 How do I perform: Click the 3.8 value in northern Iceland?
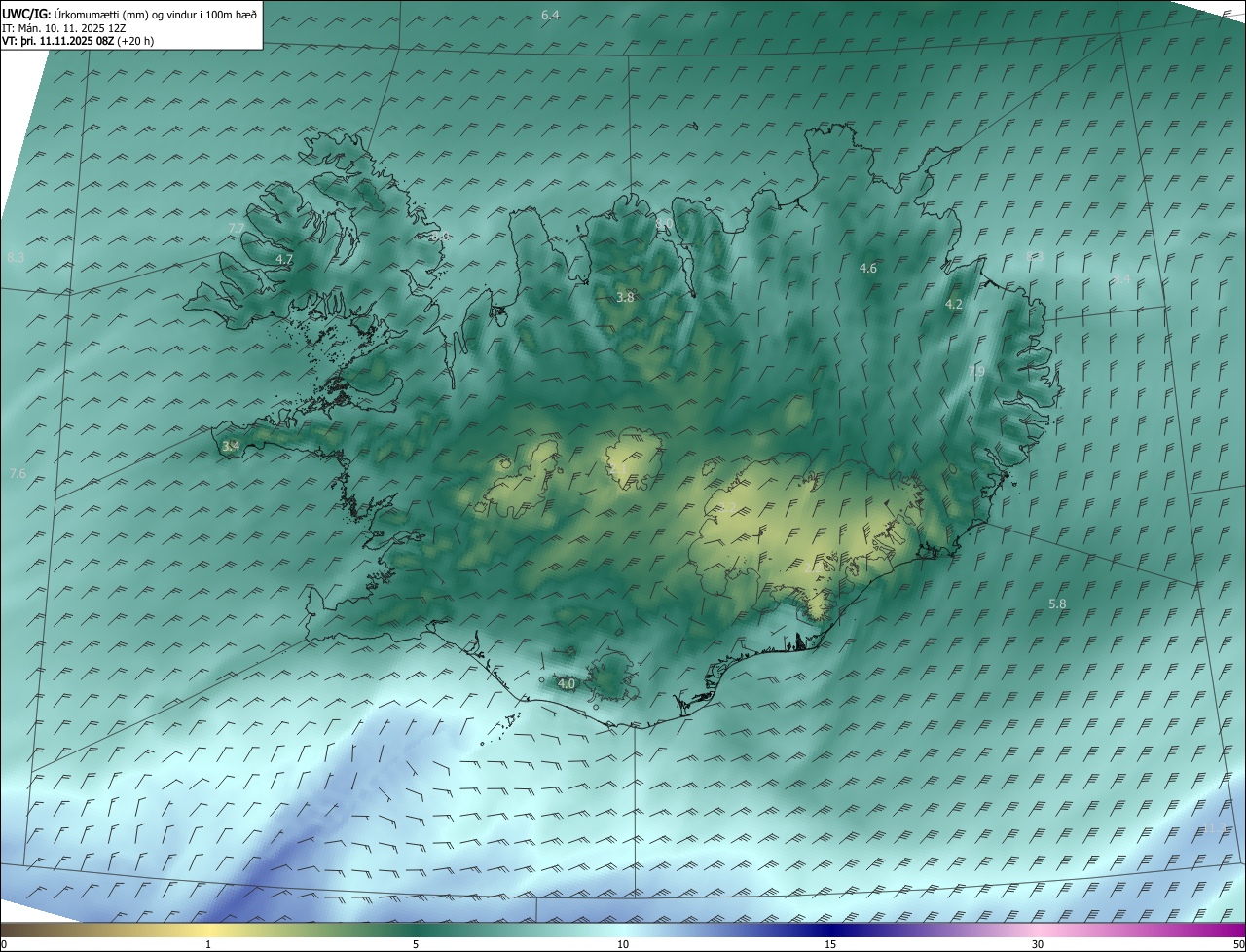(x=625, y=298)
